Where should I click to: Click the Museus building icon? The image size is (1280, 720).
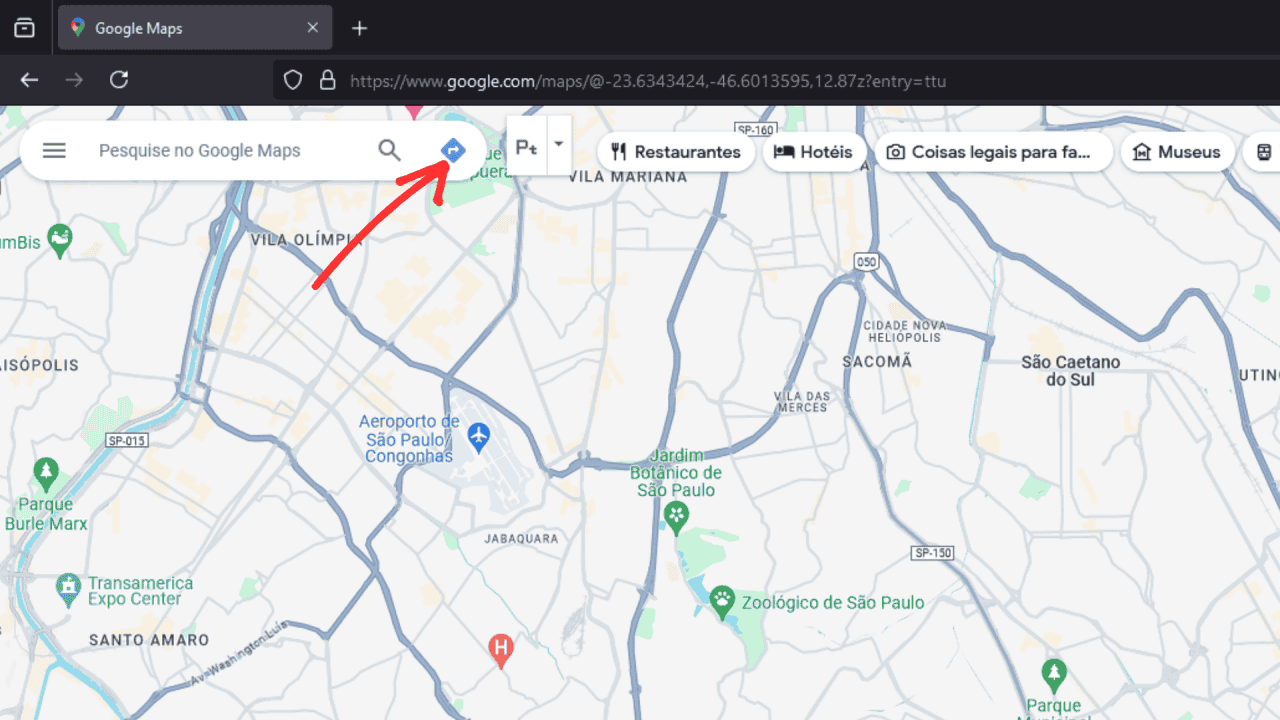pos(1141,151)
